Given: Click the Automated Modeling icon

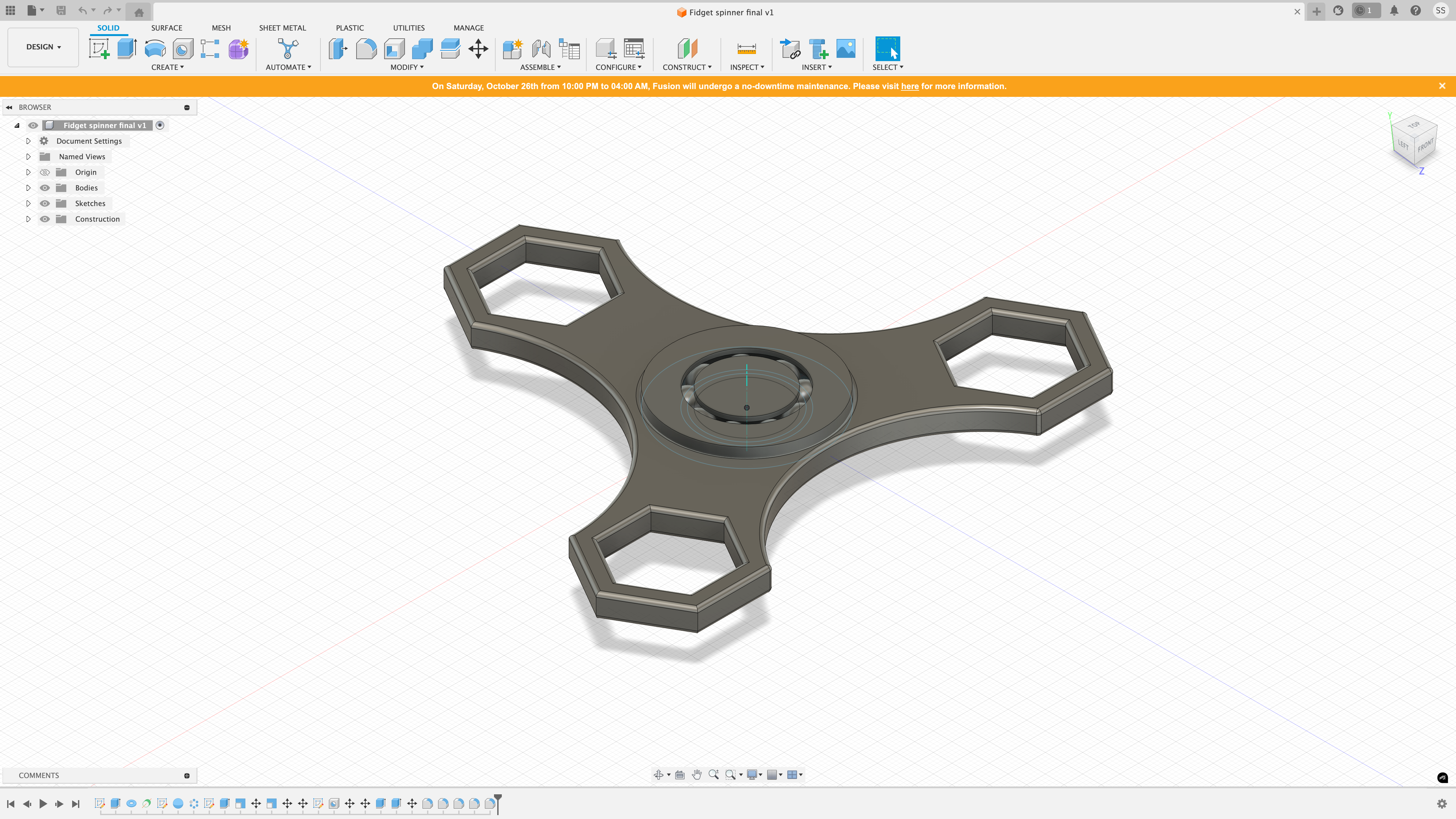Looking at the screenshot, I should pyautogui.click(x=288, y=49).
